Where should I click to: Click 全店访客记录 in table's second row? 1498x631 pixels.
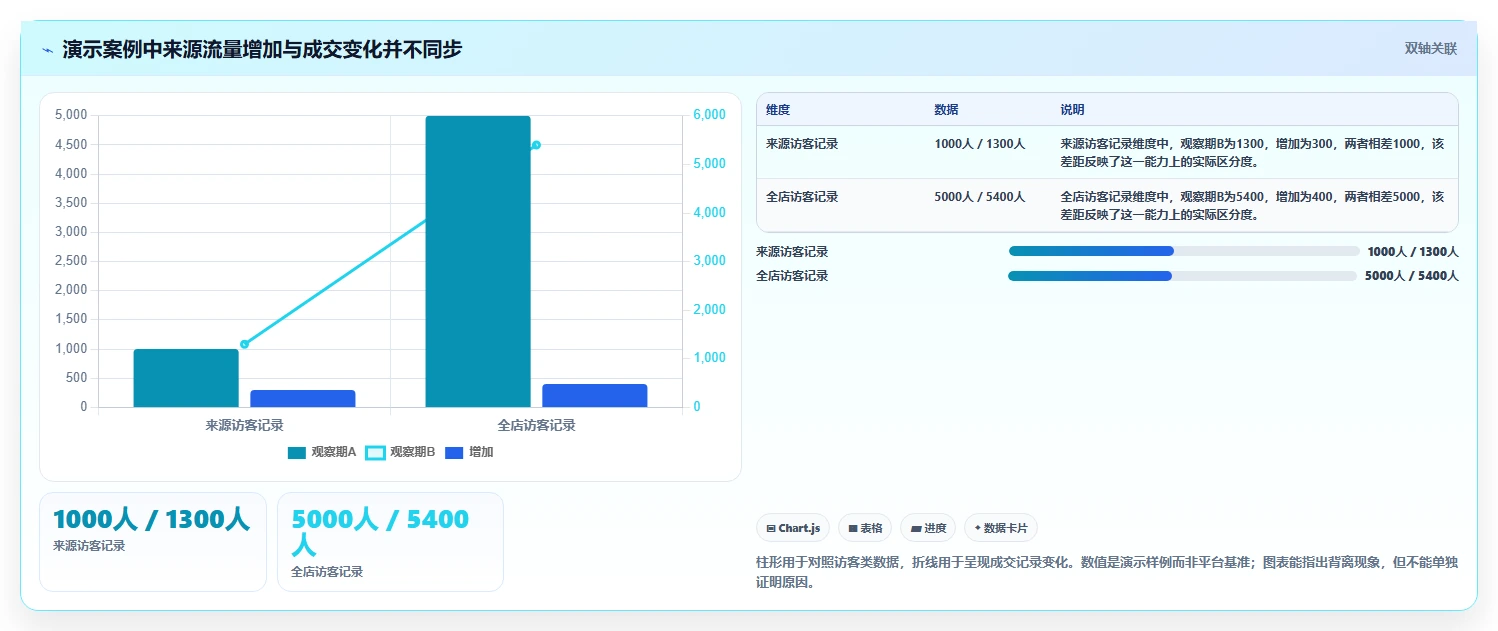coord(802,197)
